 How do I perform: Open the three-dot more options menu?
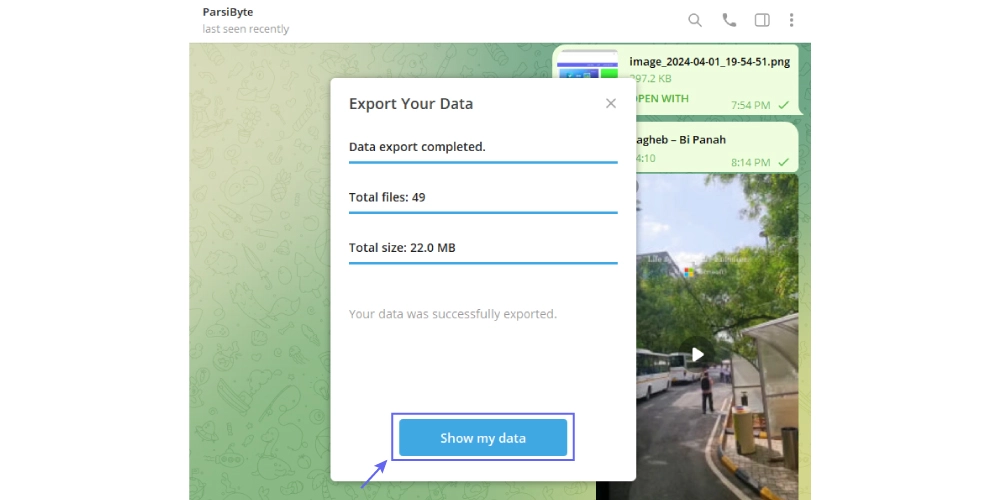(x=792, y=20)
